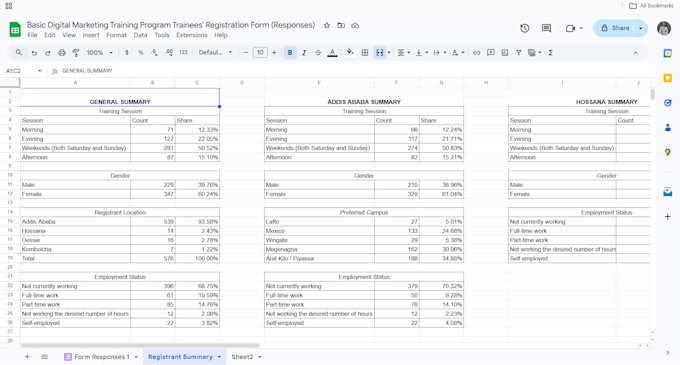
Task: Insert a link
Action: [x=476, y=52]
